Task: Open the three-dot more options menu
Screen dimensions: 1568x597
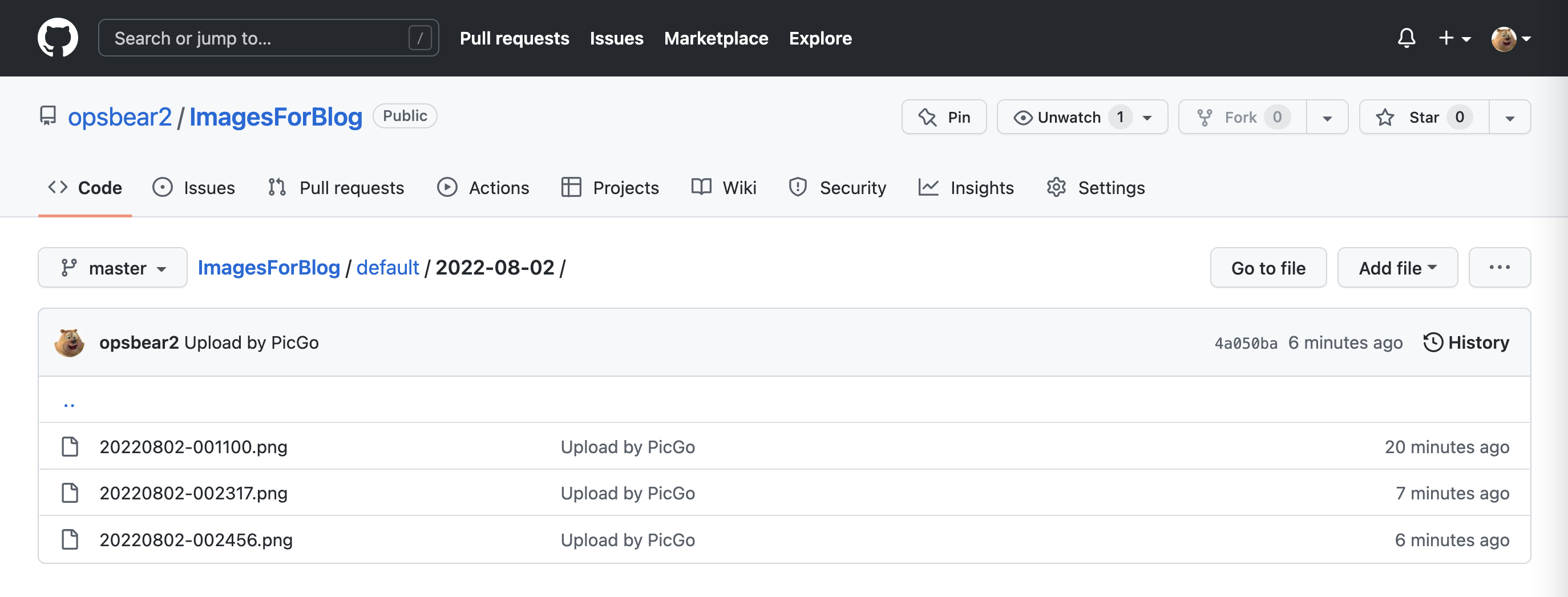Action: tap(1499, 267)
